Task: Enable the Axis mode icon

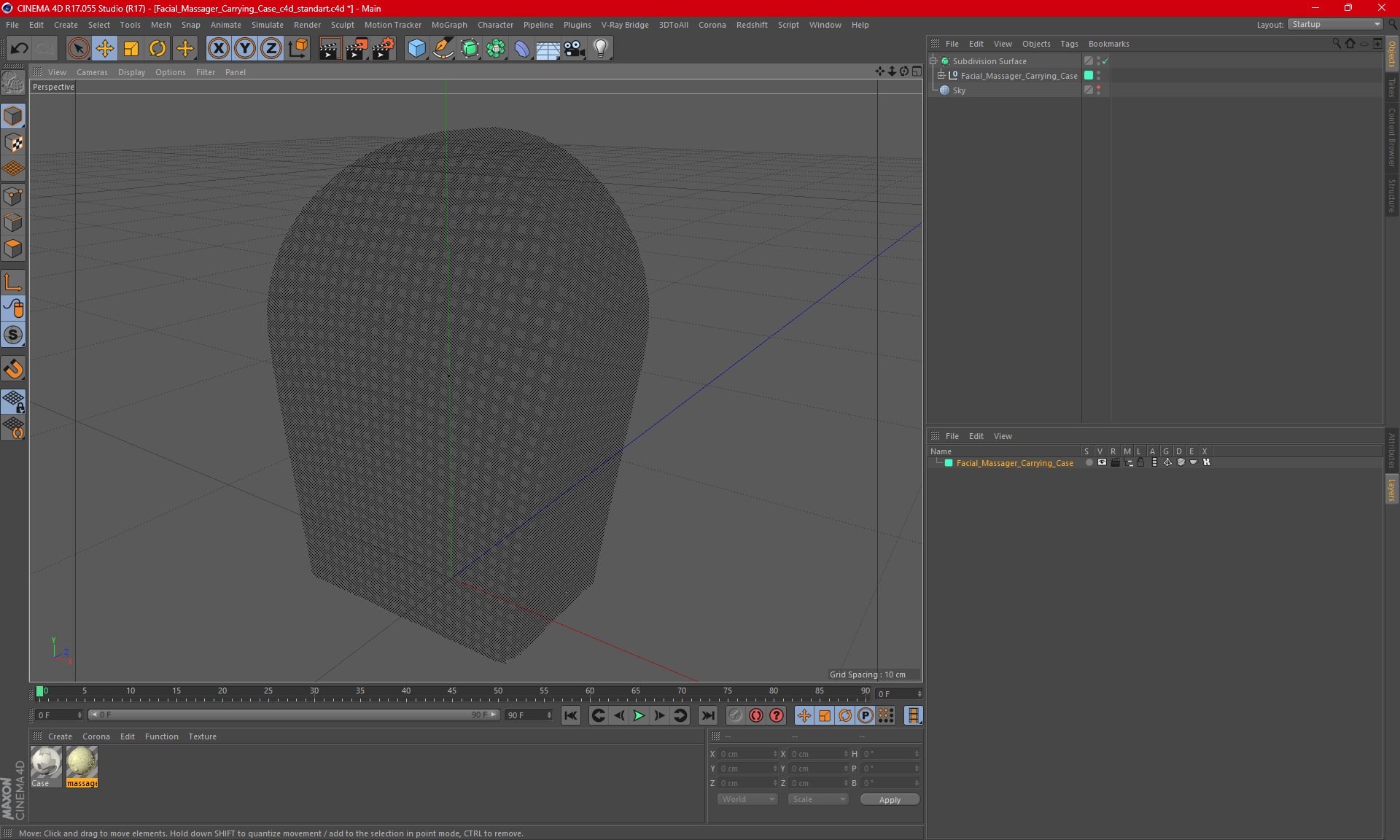Action: 13,282
